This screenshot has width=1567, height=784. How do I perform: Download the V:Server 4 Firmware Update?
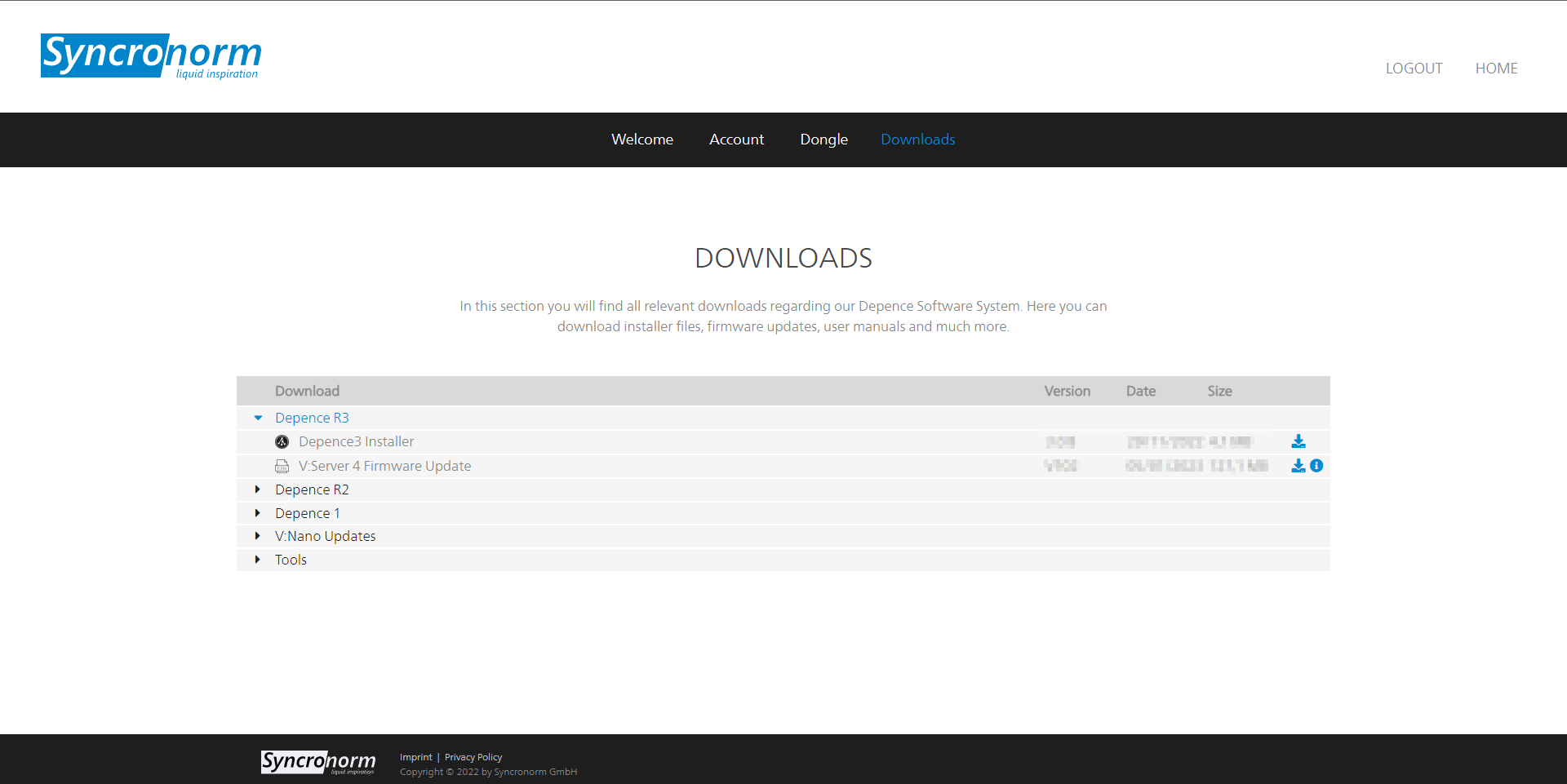pos(1298,466)
